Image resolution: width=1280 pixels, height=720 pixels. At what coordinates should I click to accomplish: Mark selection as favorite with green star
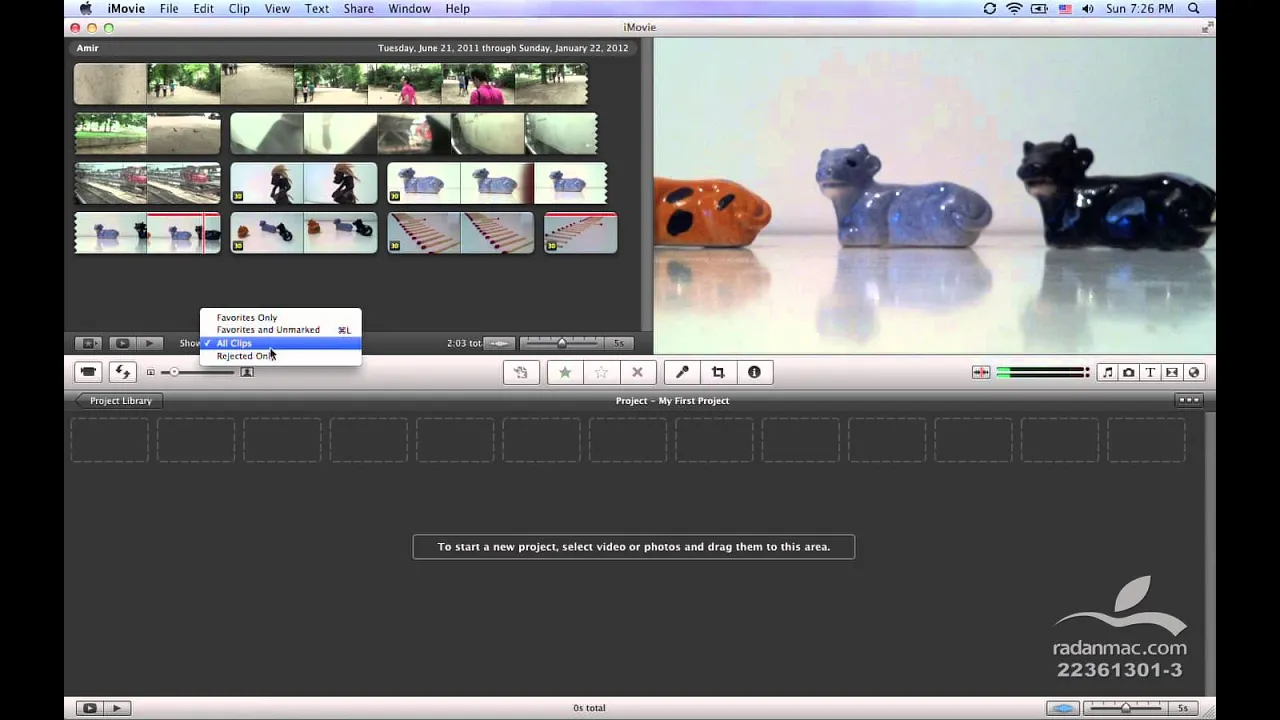coord(565,372)
